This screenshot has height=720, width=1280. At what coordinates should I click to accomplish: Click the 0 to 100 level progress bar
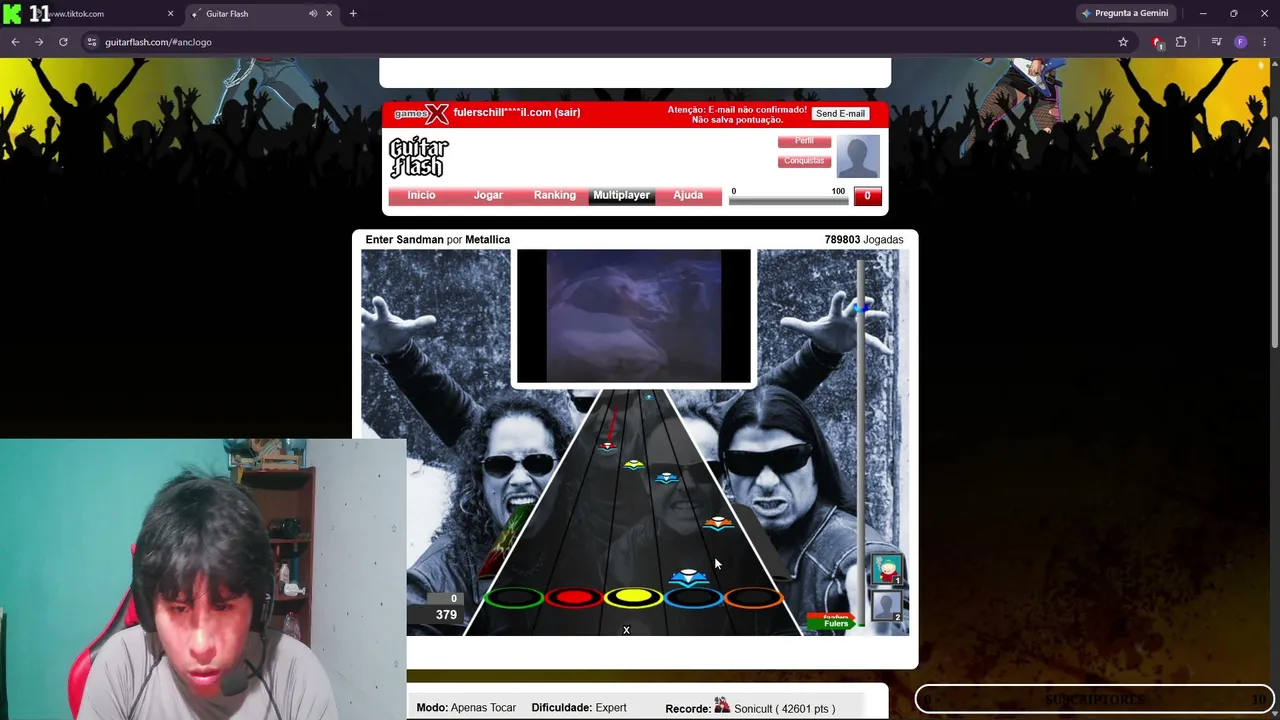789,200
